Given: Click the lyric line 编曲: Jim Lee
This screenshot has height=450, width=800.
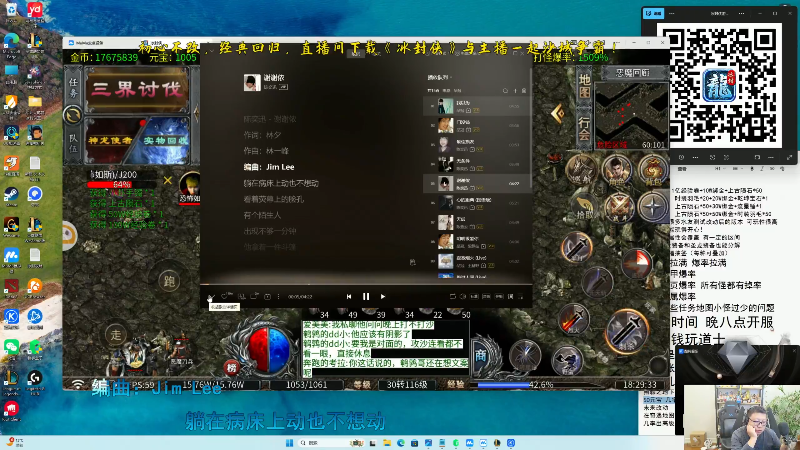Looking at the screenshot, I should pos(269,167).
